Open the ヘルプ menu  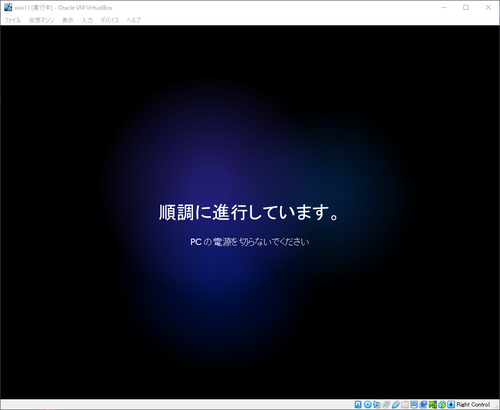(x=134, y=20)
